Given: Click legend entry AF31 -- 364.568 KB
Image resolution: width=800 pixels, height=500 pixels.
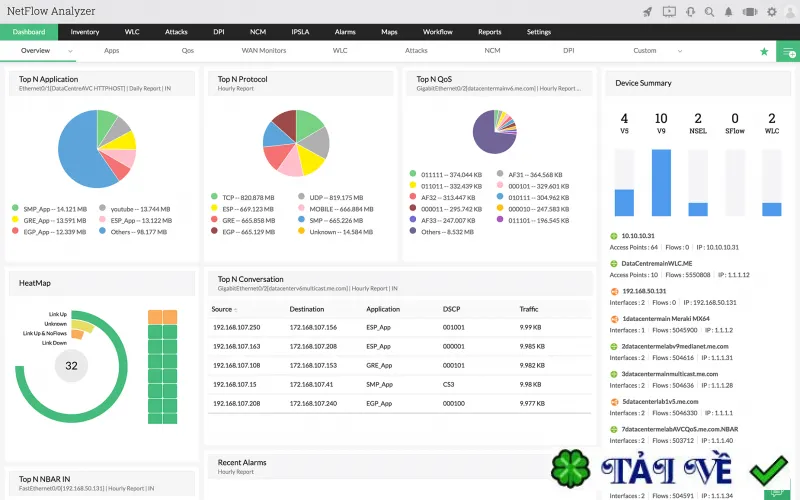Looking at the screenshot, I should [535, 174].
